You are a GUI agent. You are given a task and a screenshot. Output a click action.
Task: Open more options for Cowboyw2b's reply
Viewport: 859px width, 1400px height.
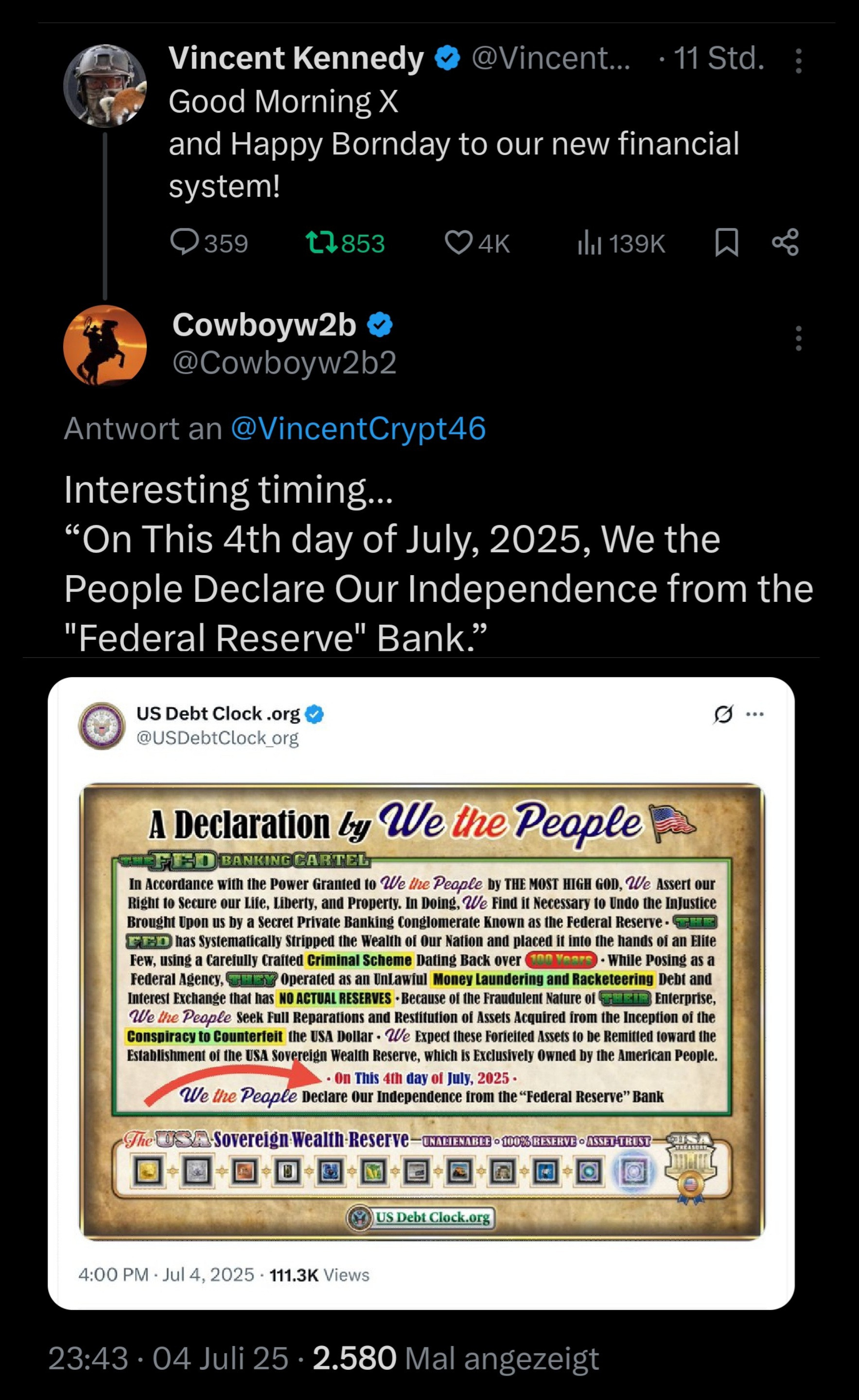(x=798, y=338)
